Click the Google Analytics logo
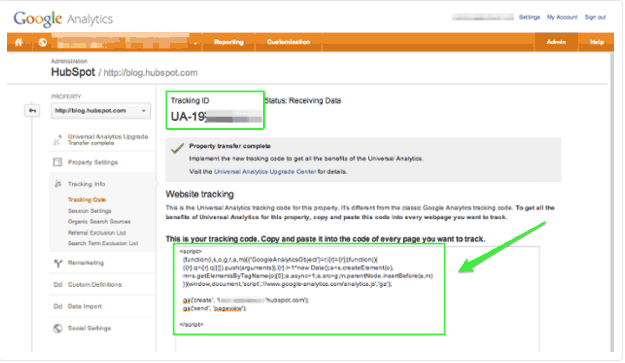The height and width of the screenshot is (363, 625). 63,19
